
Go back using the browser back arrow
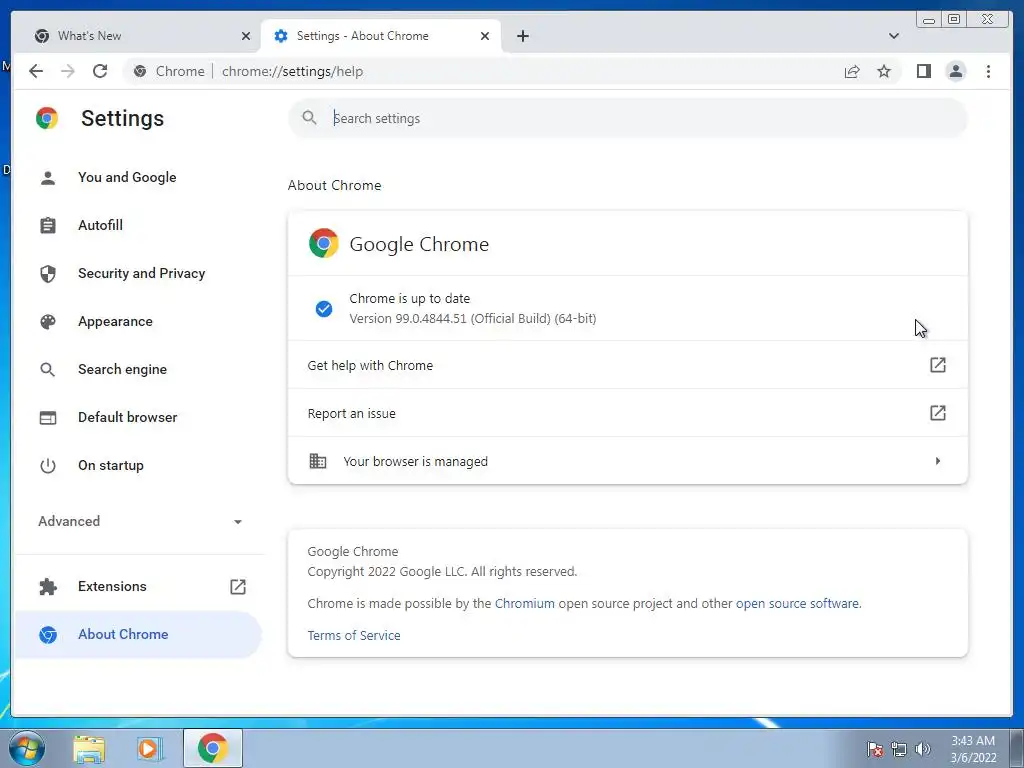36,71
